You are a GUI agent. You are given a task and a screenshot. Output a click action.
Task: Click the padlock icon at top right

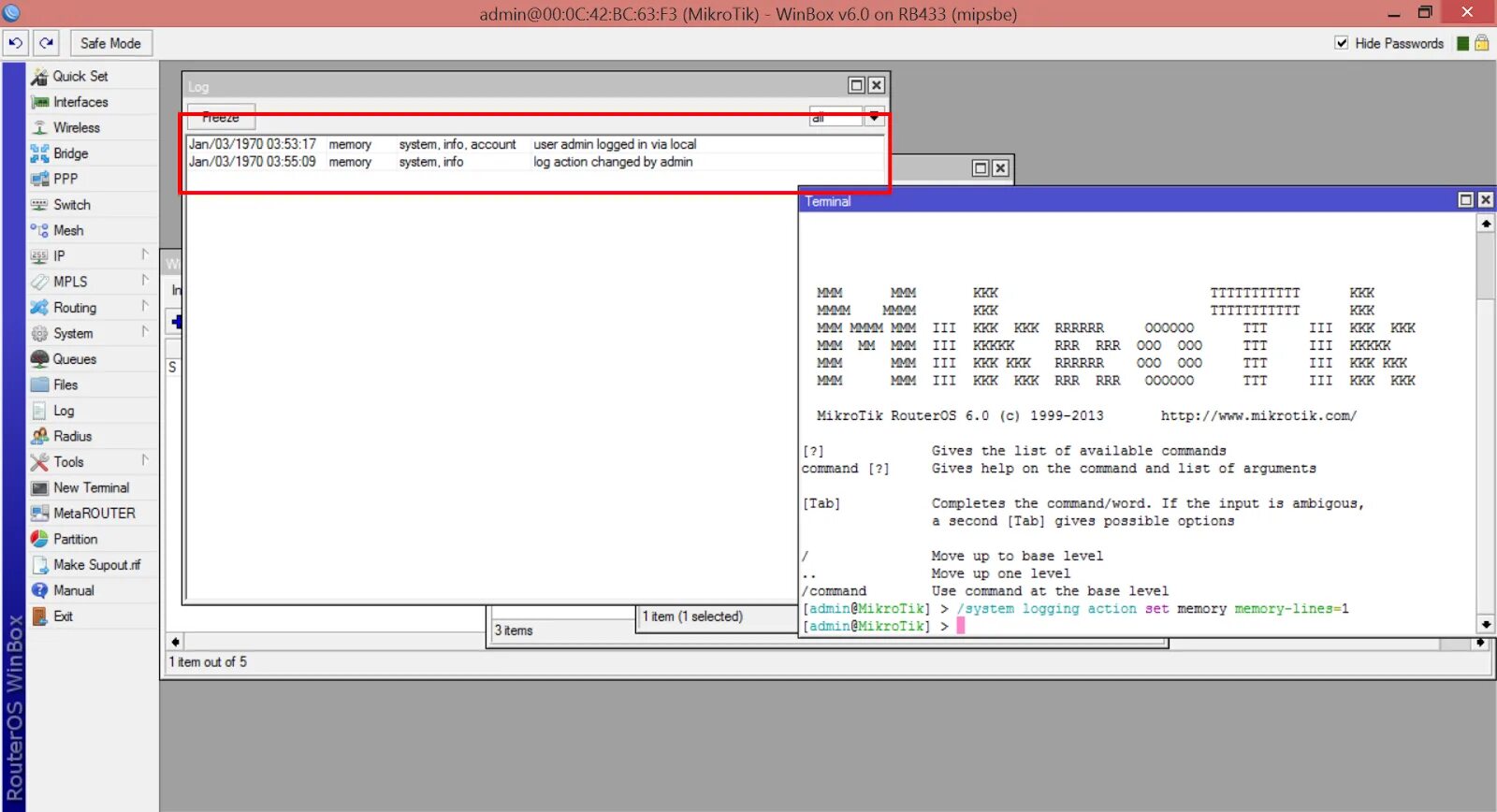coord(1482,43)
